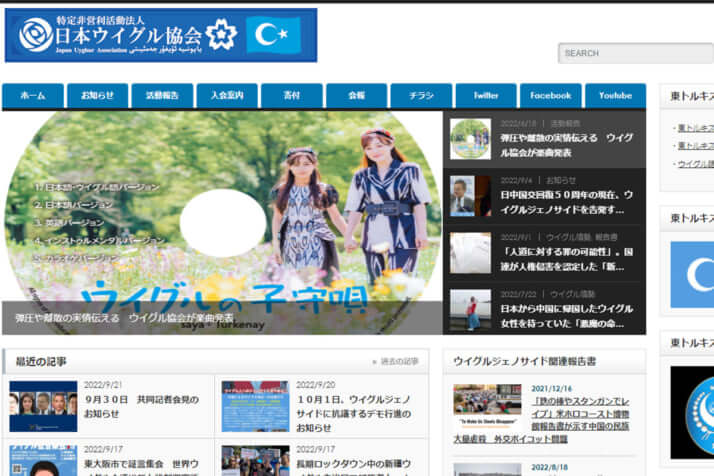Open headline 「人道に対する罪の可能性」

[567, 259]
